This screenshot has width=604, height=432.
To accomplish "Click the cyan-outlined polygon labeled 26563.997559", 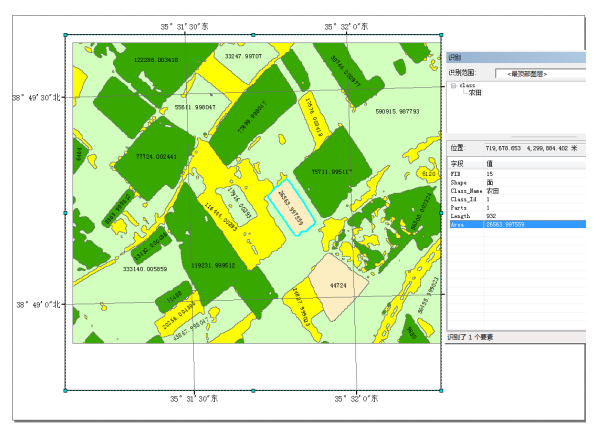I will click(292, 208).
